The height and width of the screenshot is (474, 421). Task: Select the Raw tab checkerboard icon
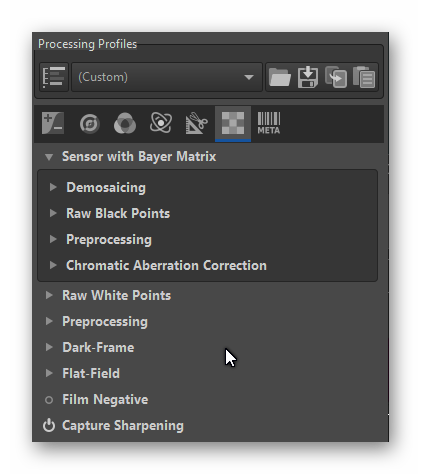pyautogui.click(x=233, y=123)
